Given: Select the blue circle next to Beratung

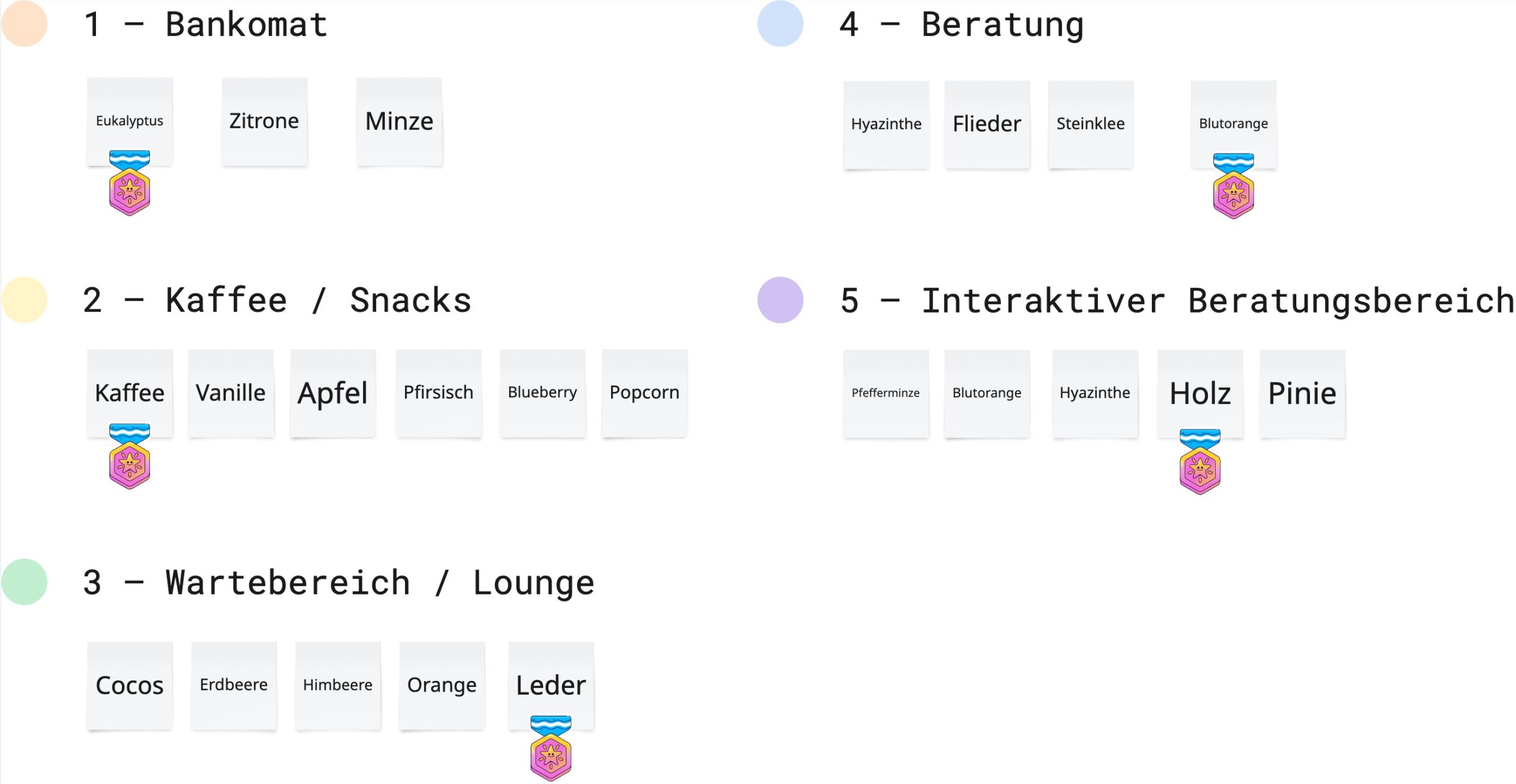Looking at the screenshot, I should pos(781,24).
